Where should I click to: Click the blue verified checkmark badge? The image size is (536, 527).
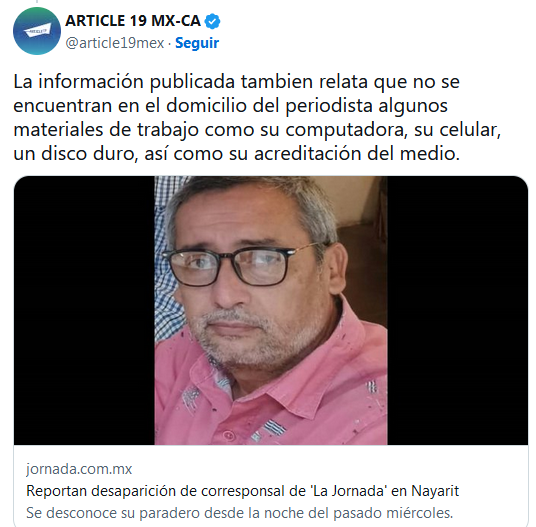click(x=212, y=22)
